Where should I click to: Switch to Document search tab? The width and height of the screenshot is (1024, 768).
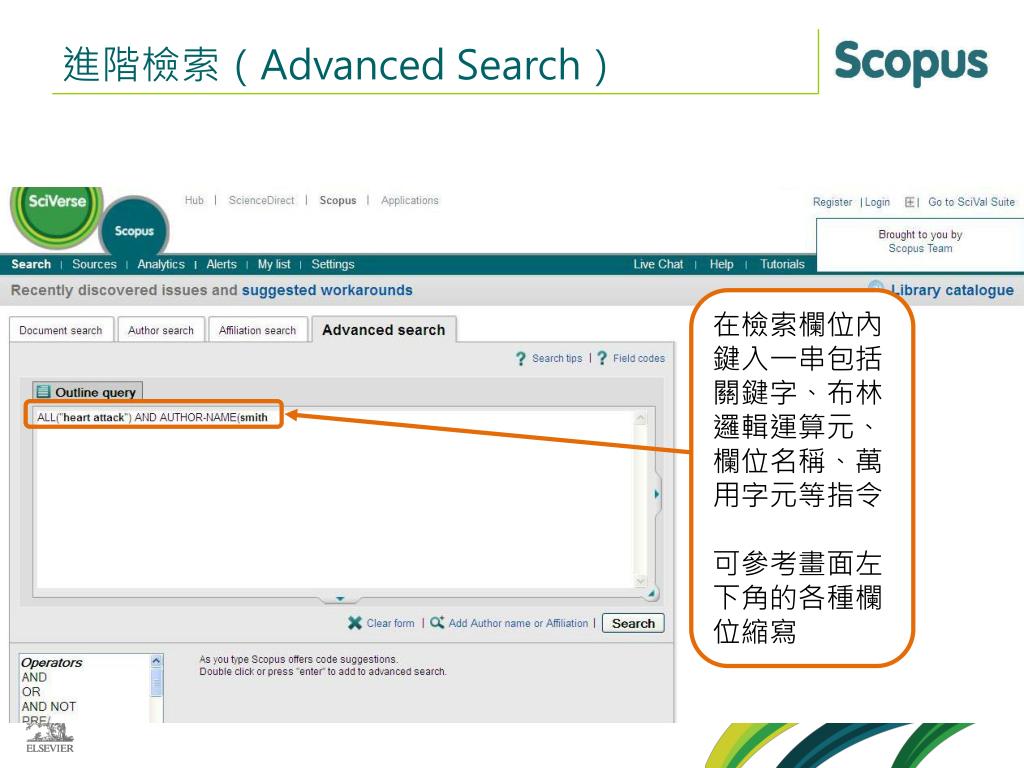[61, 330]
